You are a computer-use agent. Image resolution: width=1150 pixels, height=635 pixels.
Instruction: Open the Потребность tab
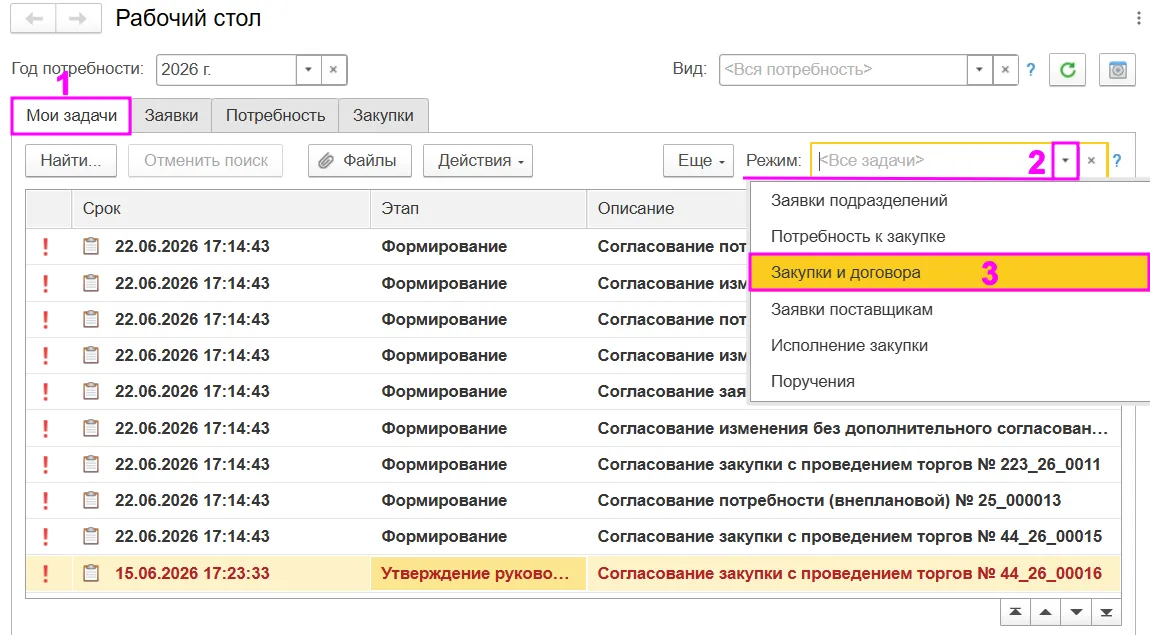pos(275,116)
